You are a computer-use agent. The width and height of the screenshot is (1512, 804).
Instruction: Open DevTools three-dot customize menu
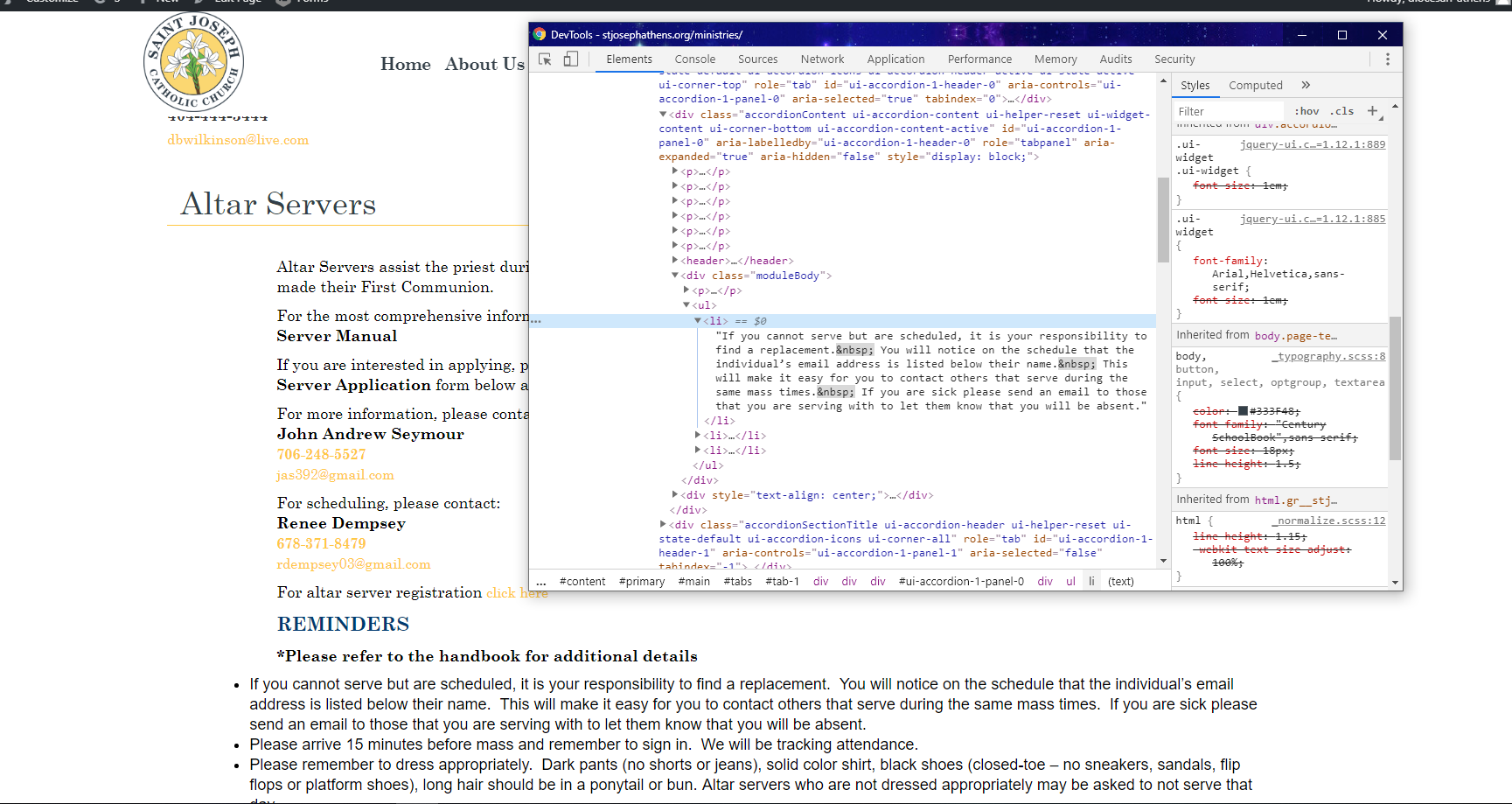[1387, 59]
